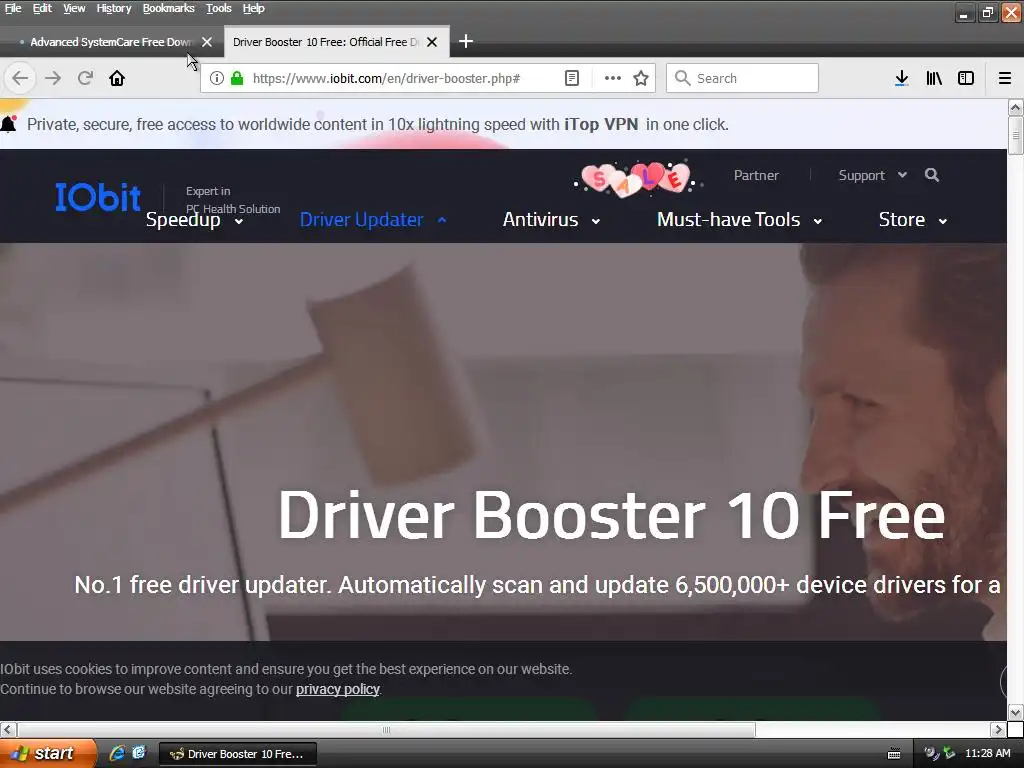
Task: Launch Internet Explorer from quick launch
Action: pos(117,753)
